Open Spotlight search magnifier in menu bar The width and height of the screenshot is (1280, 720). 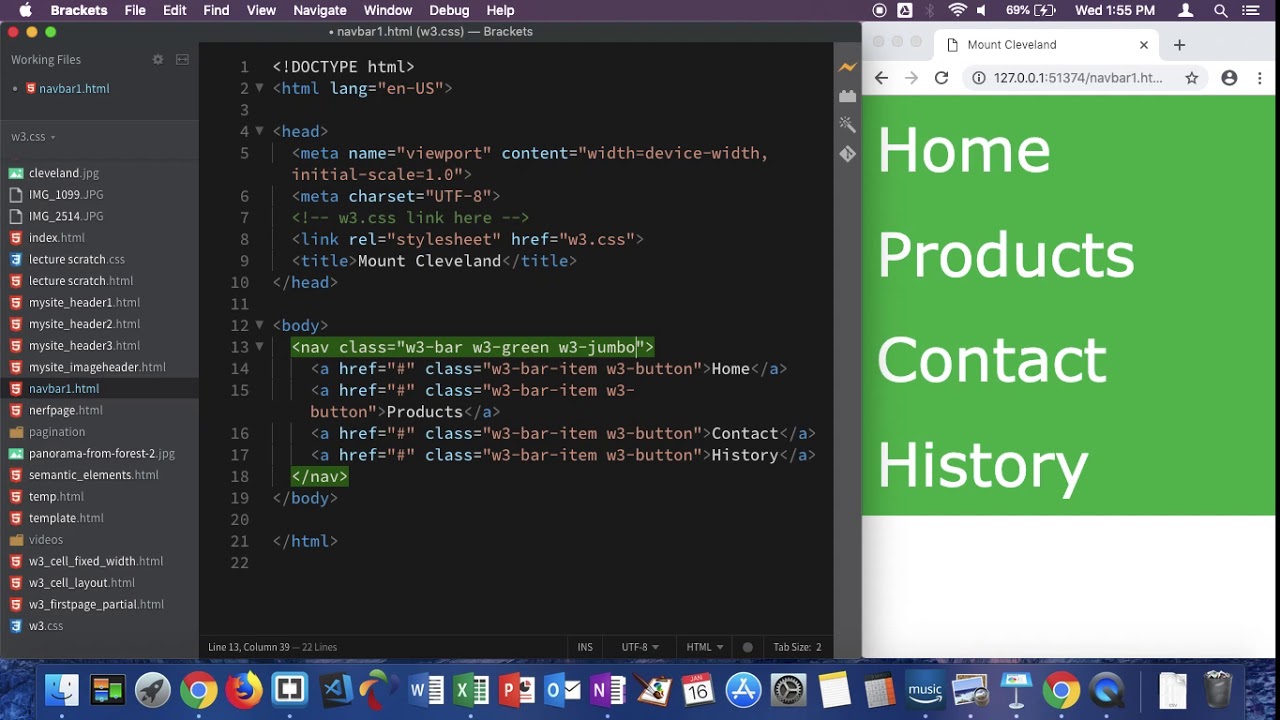point(1221,10)
